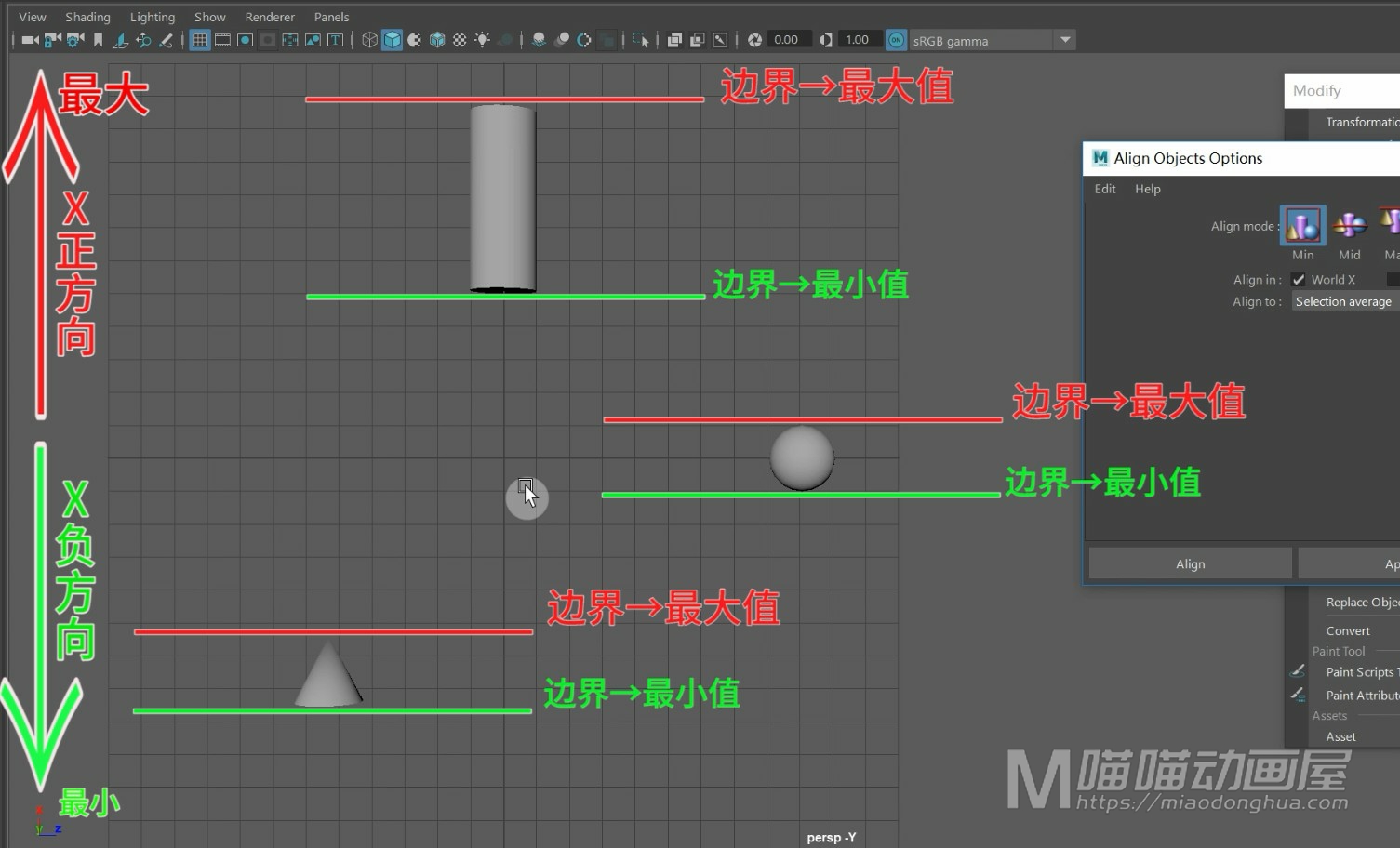The width and height of the screenshot is (1400, 848).
Task: Toggle Multisample Anti-aliasing icon
Action: pos(584,40)
